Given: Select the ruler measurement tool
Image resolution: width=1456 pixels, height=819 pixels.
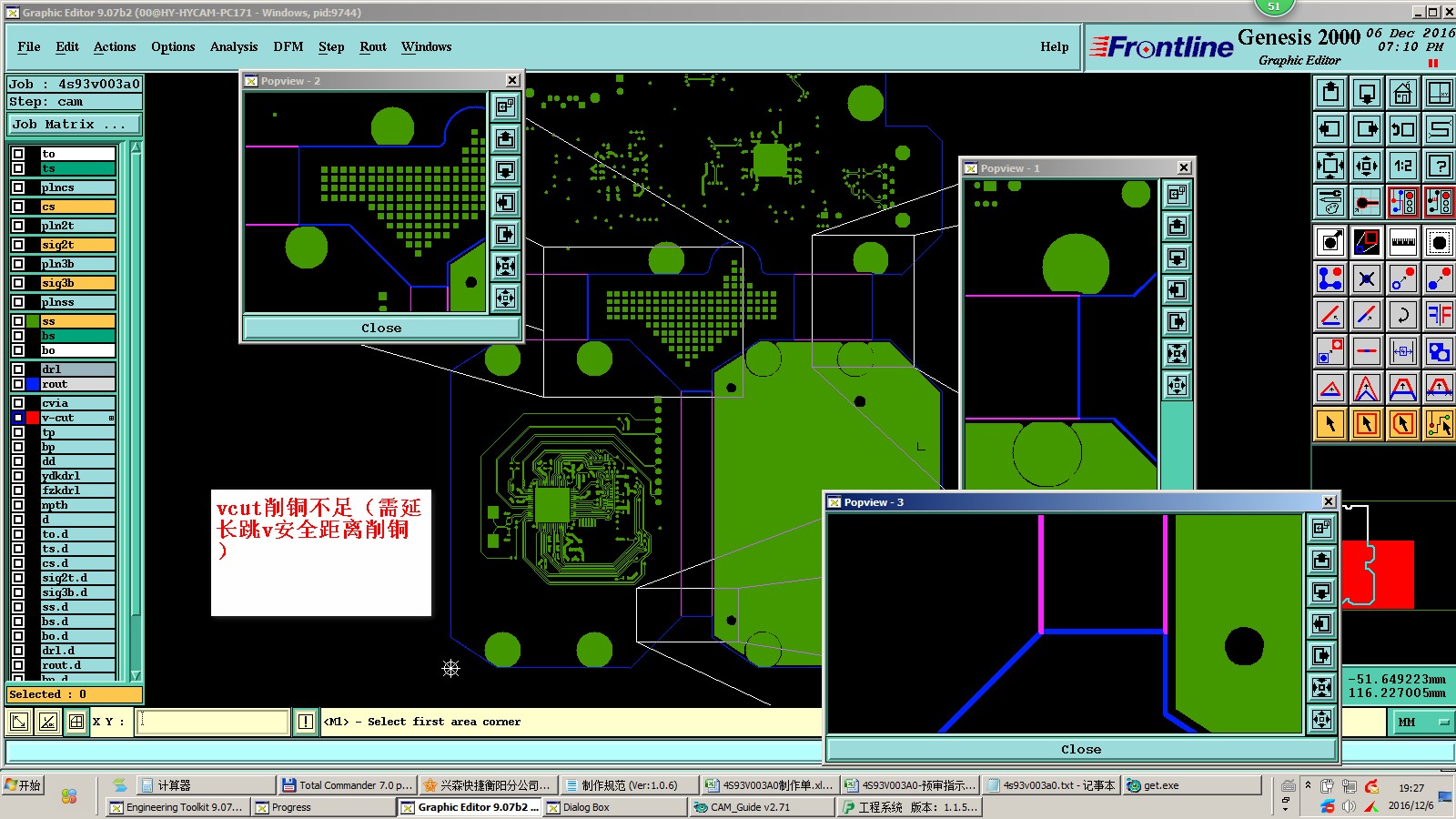Looking at the screenshot, I should coord(1403,242).
